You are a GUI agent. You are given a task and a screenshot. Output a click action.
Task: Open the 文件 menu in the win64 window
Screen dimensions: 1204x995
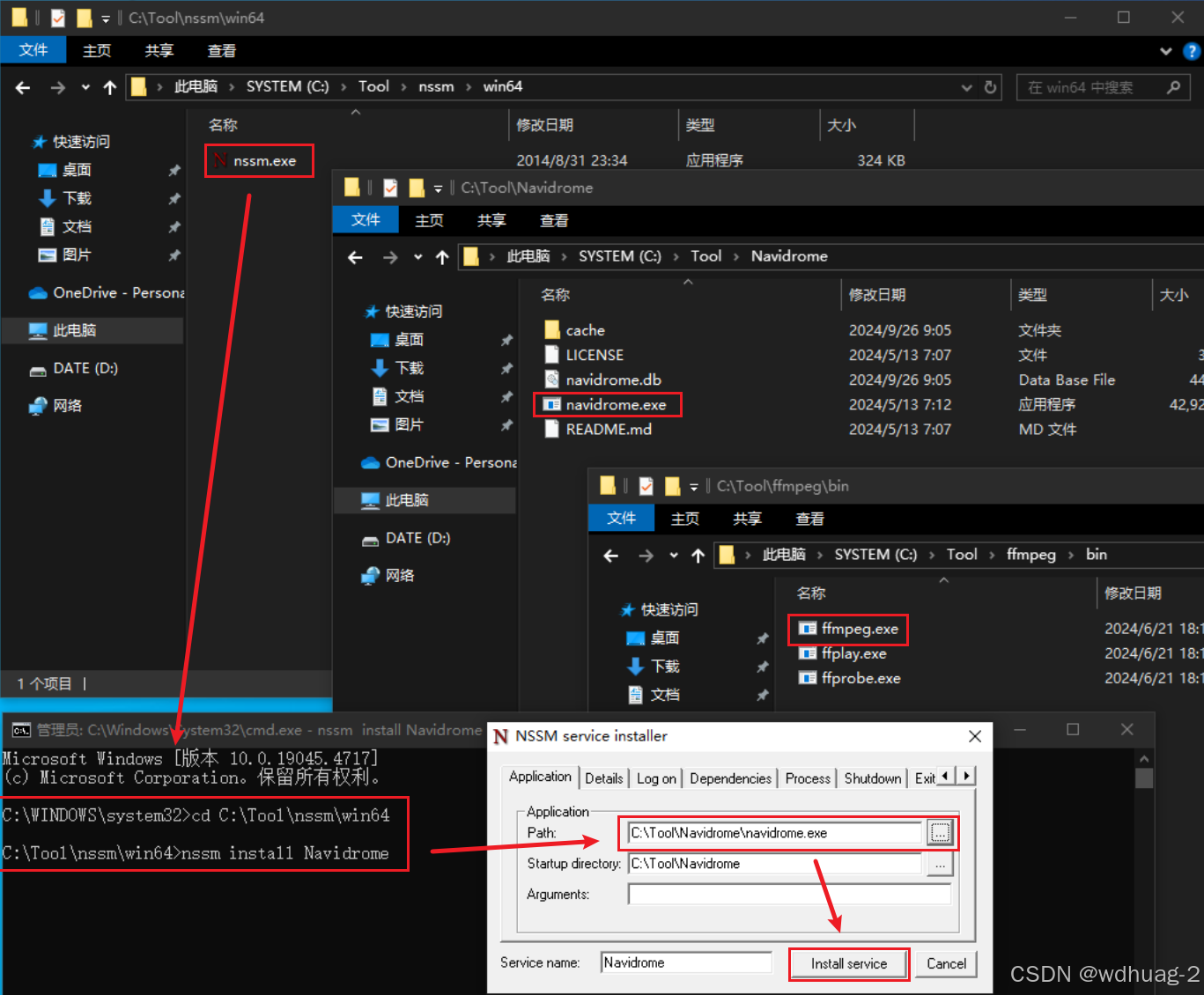33,50
